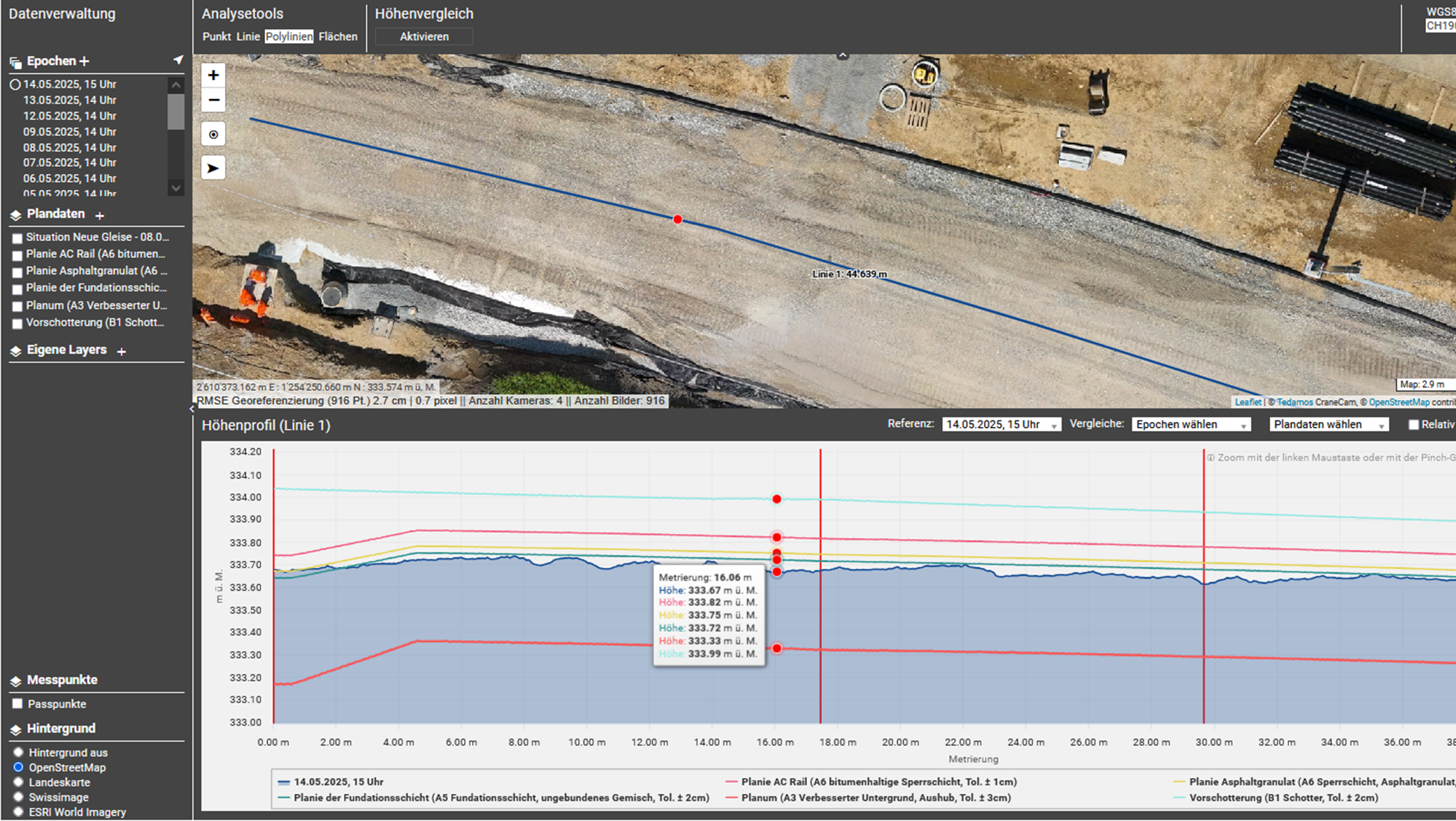The height and width of the screenshot is (821, 1456).
Task: Enable the Passpunkte checkbox
Action: pyautogui.click(x=17, y=704)
